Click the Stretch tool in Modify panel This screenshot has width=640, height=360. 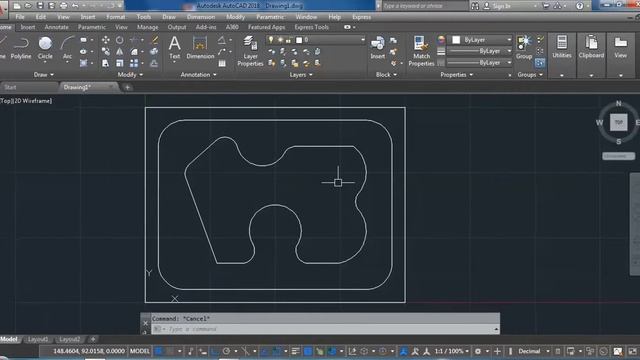coord(105,63)
